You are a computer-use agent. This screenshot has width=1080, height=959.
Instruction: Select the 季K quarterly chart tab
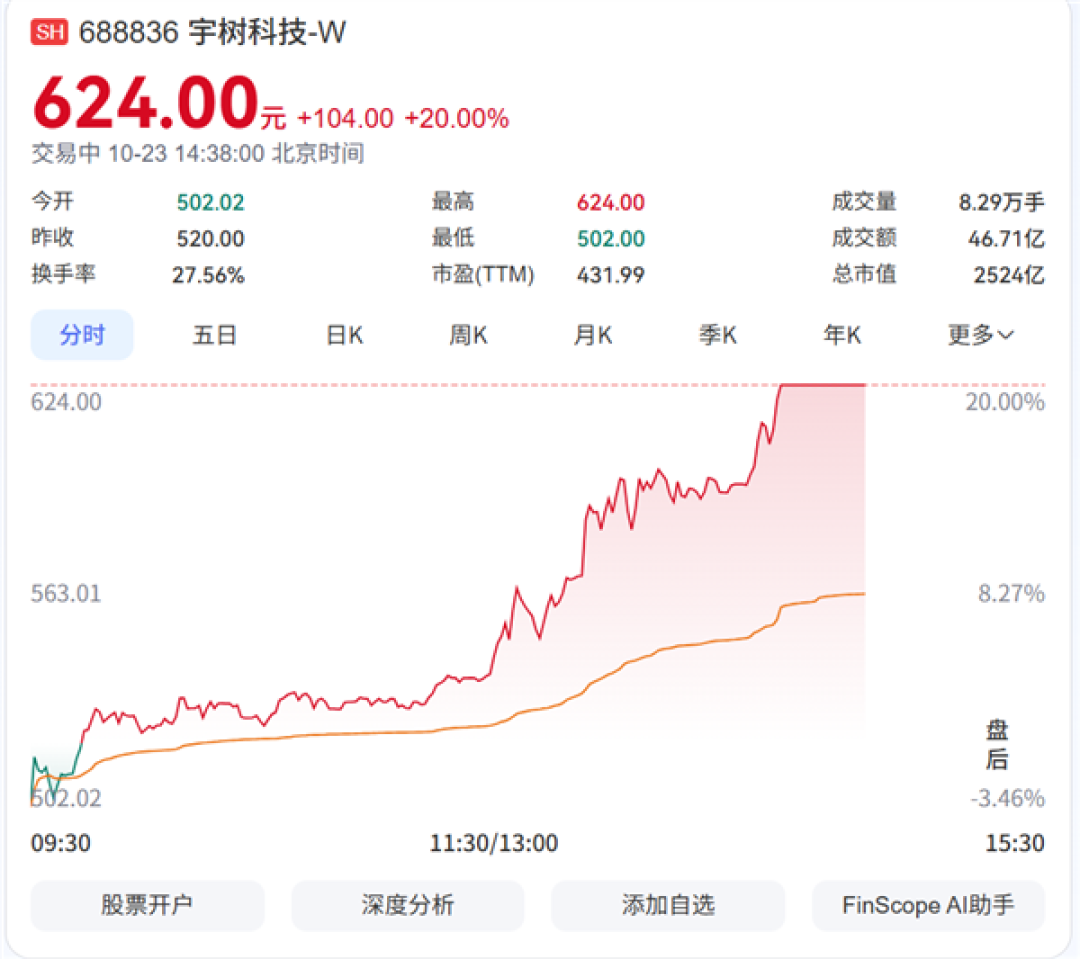pyautogui.click(x=718, y=336)
